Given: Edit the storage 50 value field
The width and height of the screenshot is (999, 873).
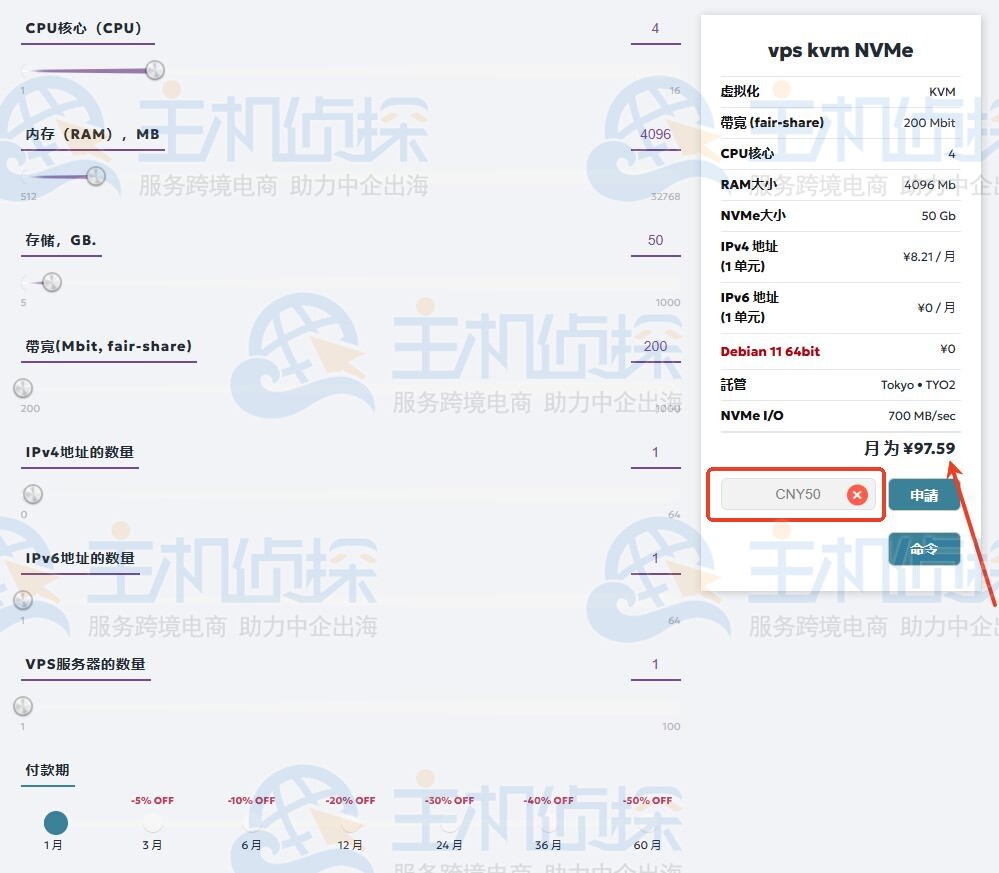Looking at the screenshot, I should (655, 241).
